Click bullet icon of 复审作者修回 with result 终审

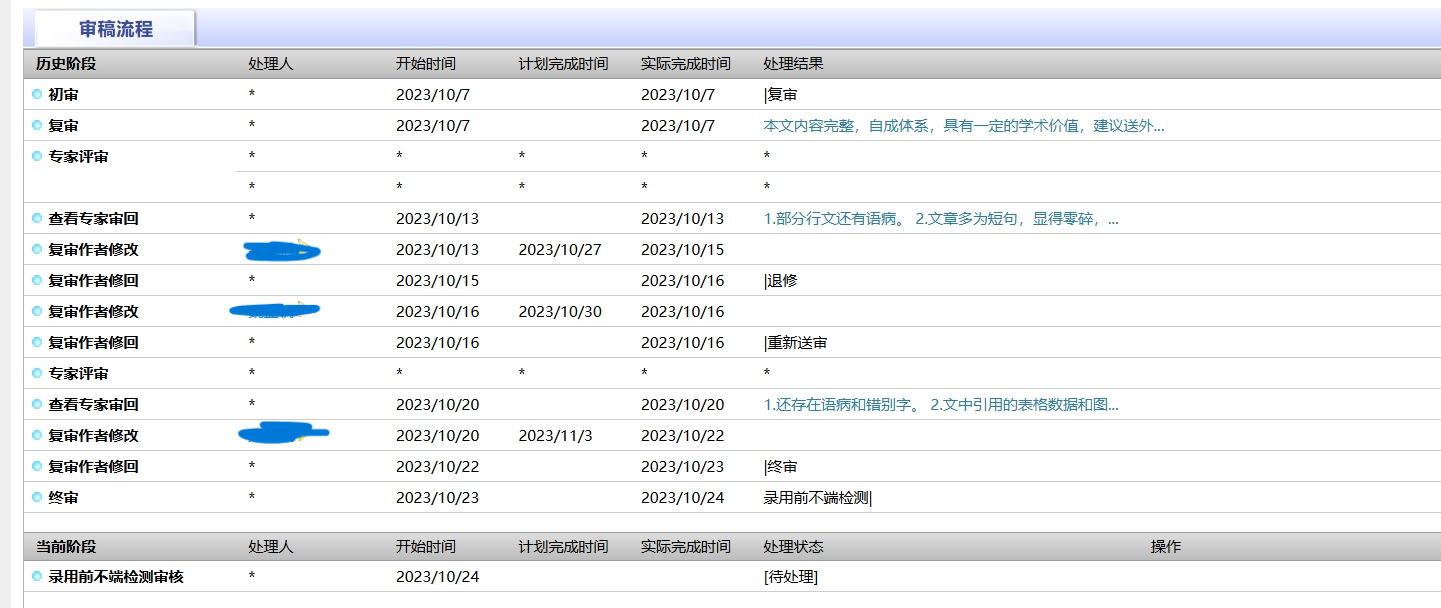[37, 467]
